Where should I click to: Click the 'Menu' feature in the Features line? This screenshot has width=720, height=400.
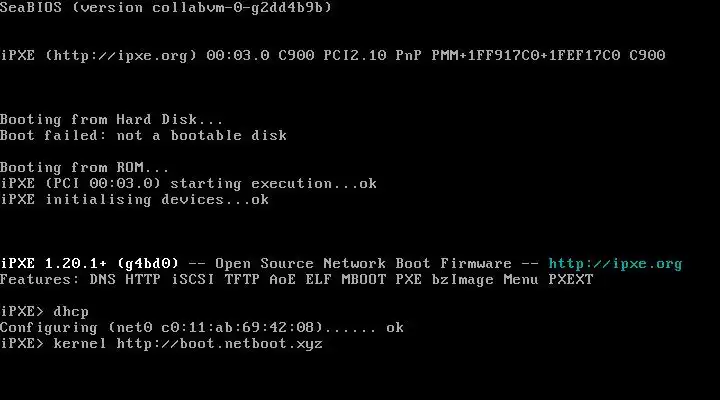[520, 280]
